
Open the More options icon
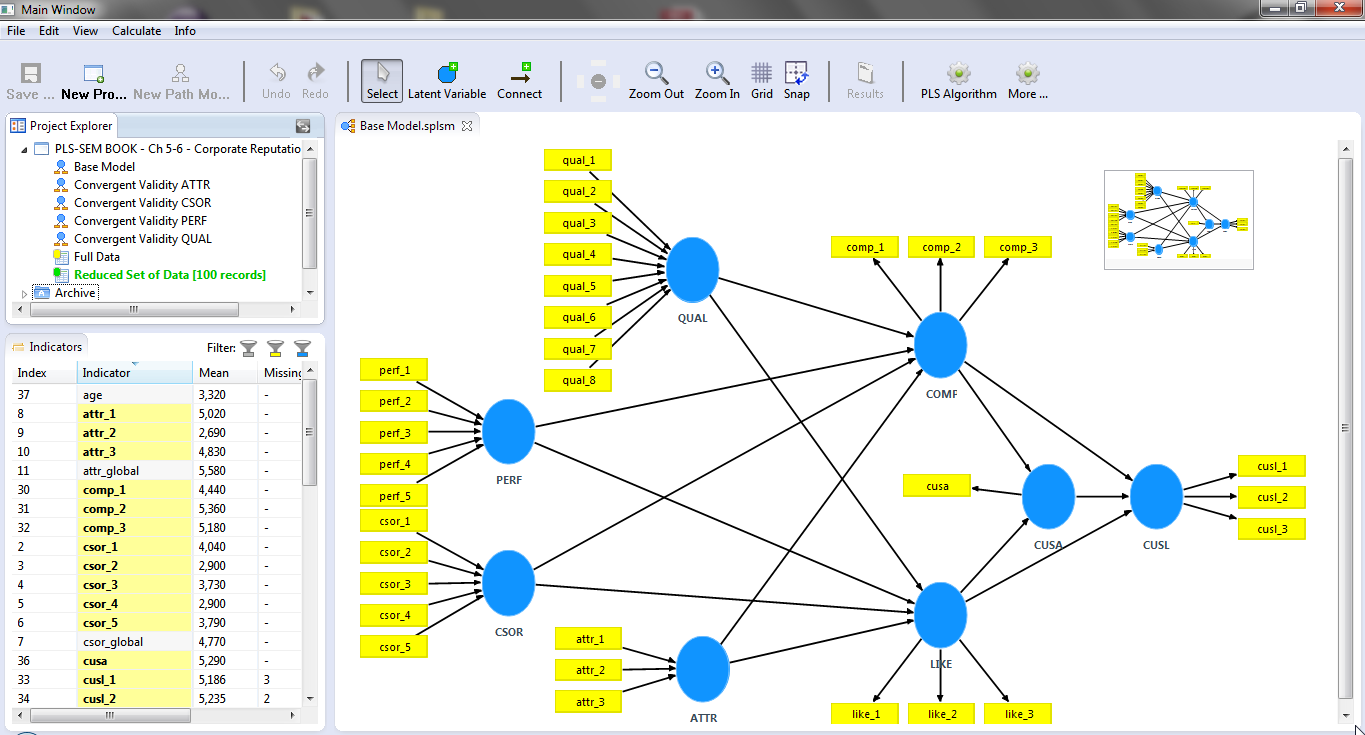[x=1027, y=80]
